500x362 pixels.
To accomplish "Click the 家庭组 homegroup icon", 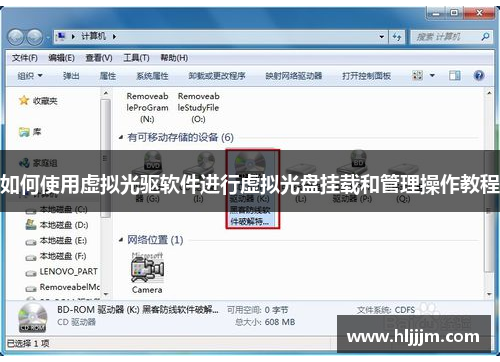I will coord(24,163).
